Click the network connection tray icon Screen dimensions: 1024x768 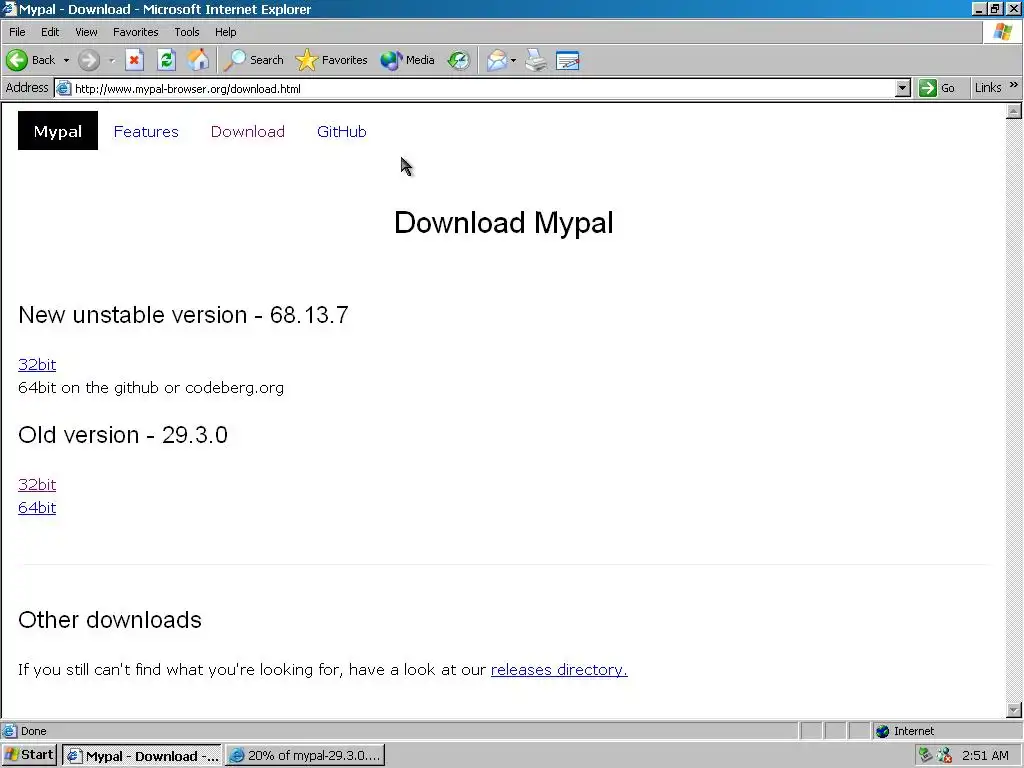click(x=925, y=756)
